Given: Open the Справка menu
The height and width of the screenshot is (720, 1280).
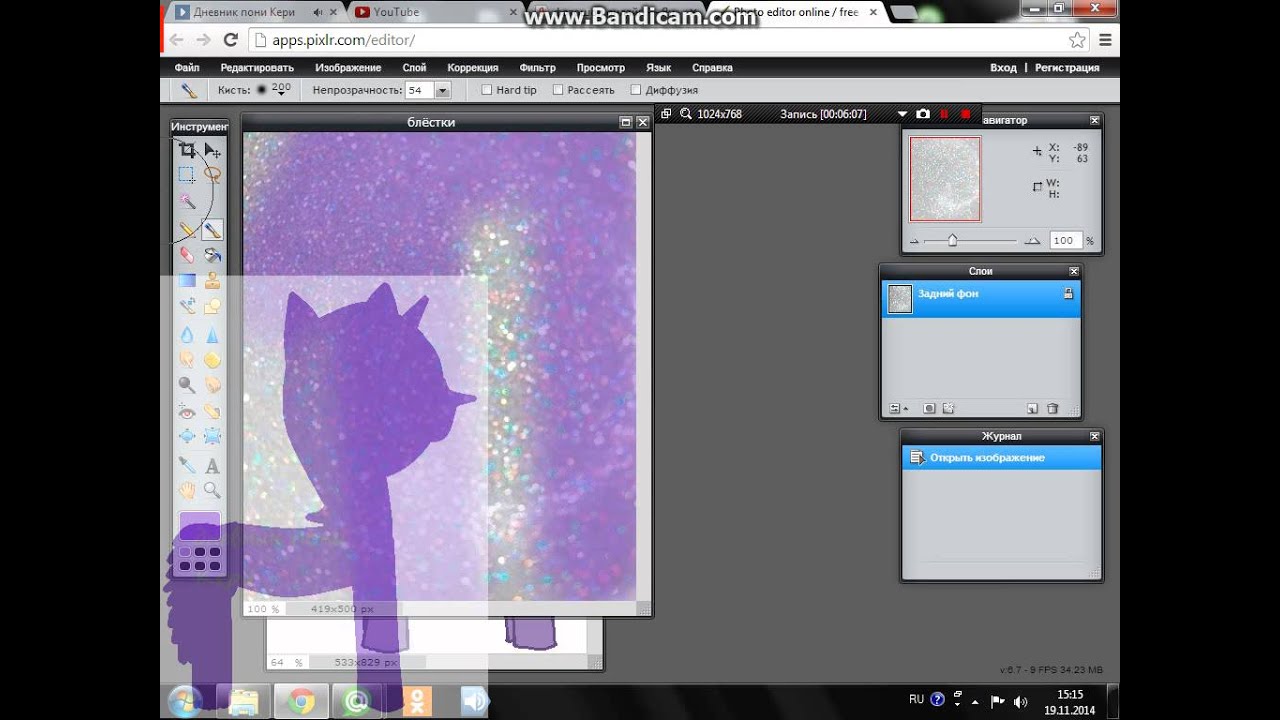Looking at the screenshot, I should click(712, 68).
